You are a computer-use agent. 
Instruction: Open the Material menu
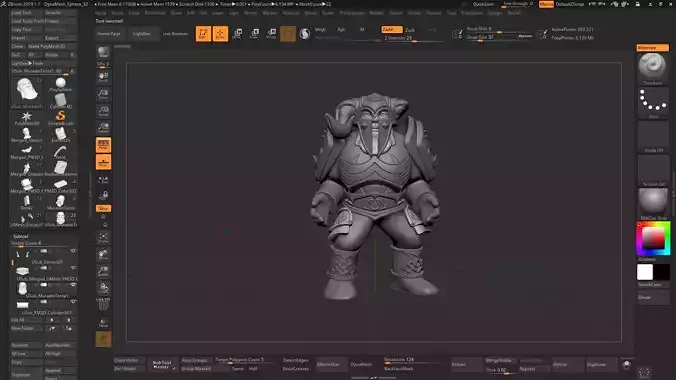click(291, 13)
